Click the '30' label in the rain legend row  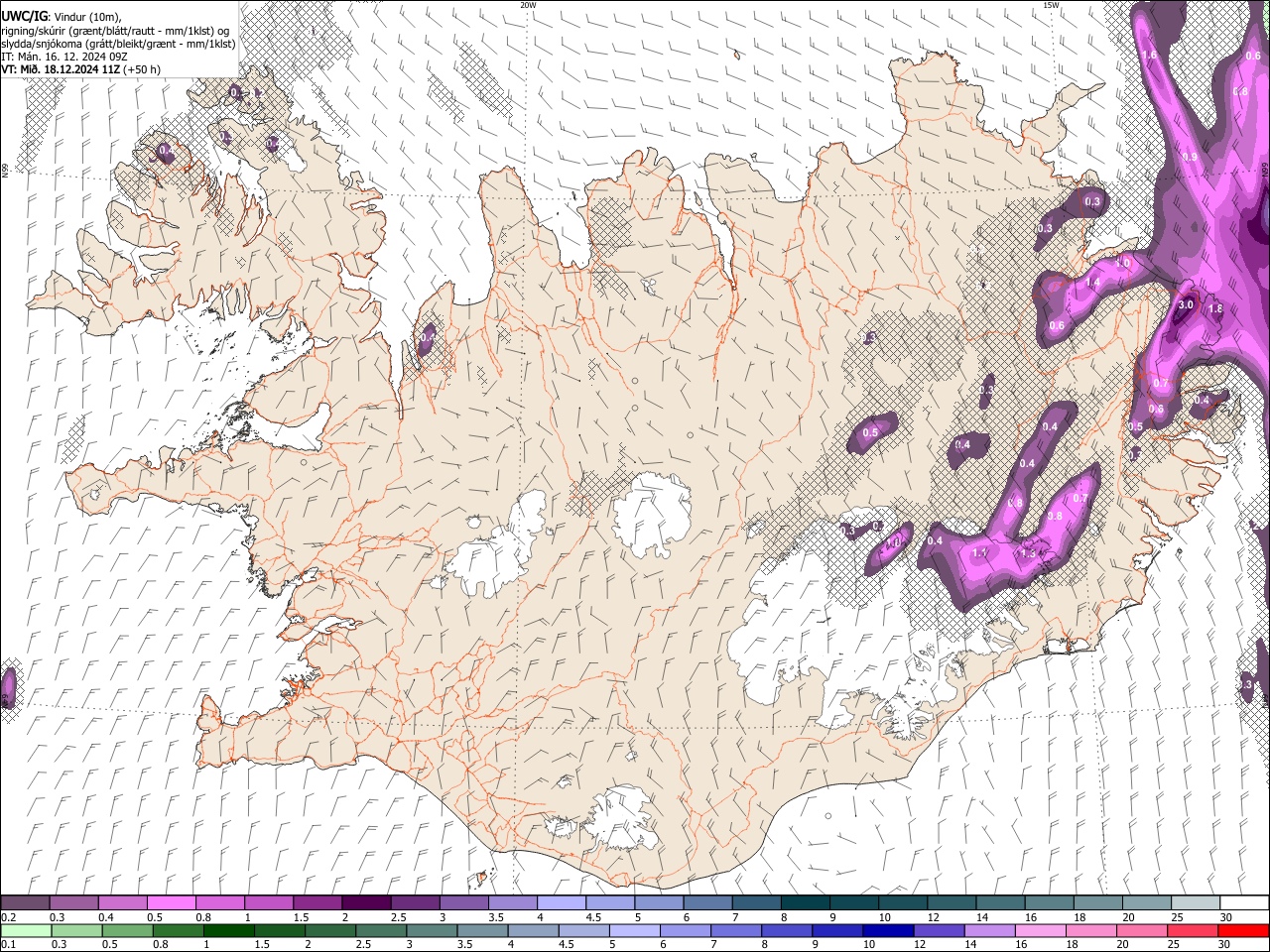[x=1226, y=944]
